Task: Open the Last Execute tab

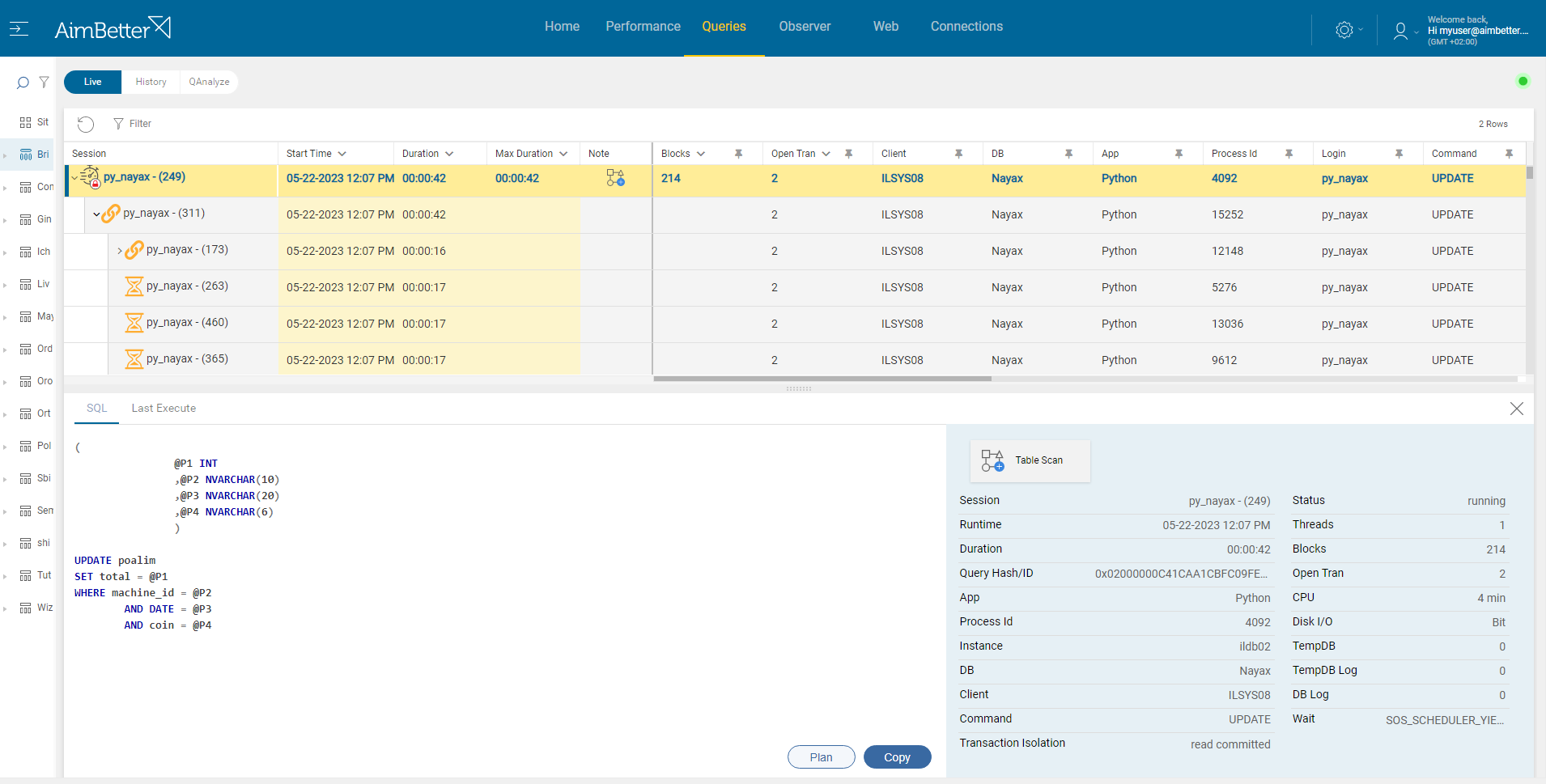Action: pos(164,409)
